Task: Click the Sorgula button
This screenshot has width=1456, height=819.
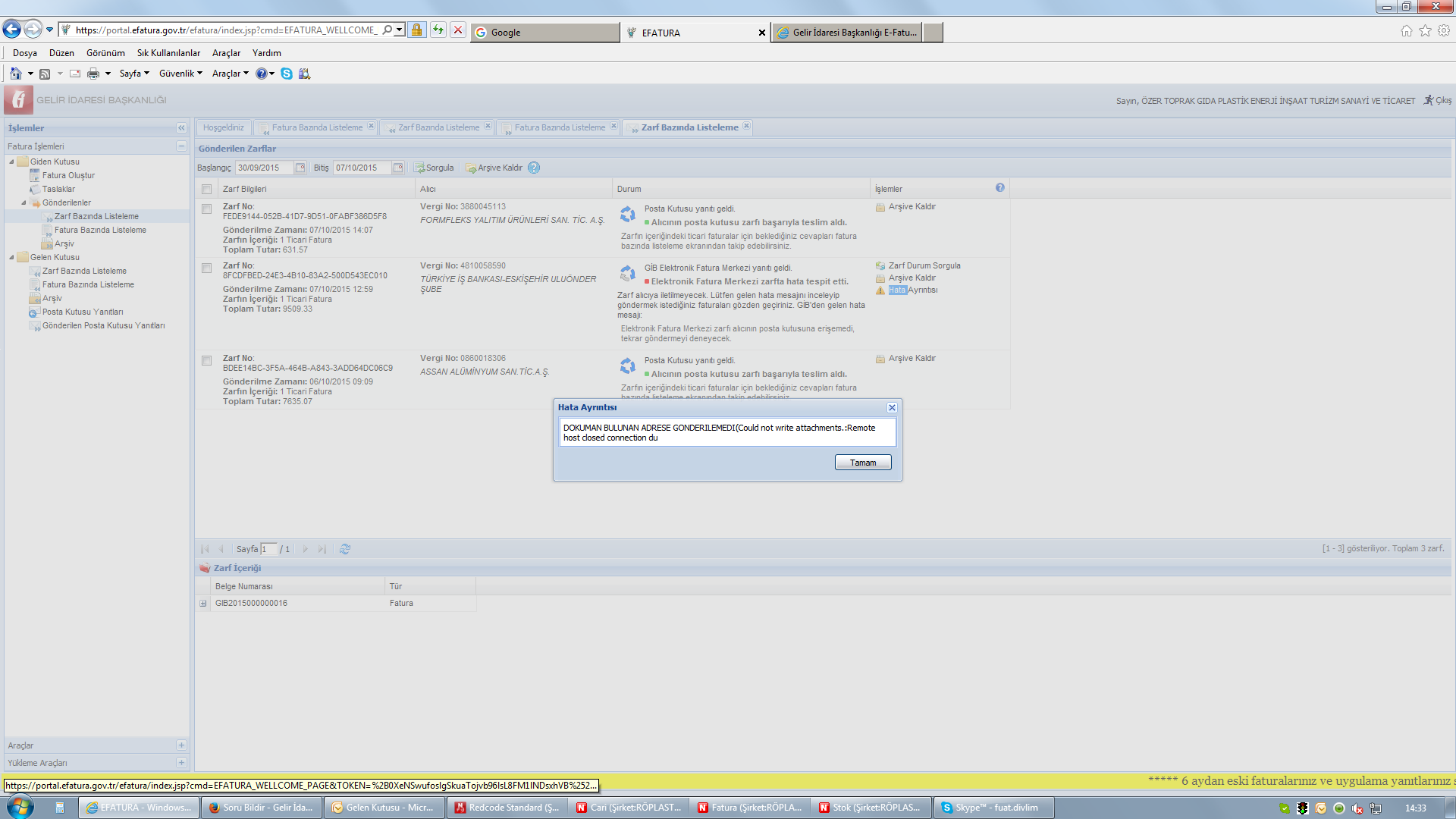Action: pyautogui.click(x=434, y=168)
